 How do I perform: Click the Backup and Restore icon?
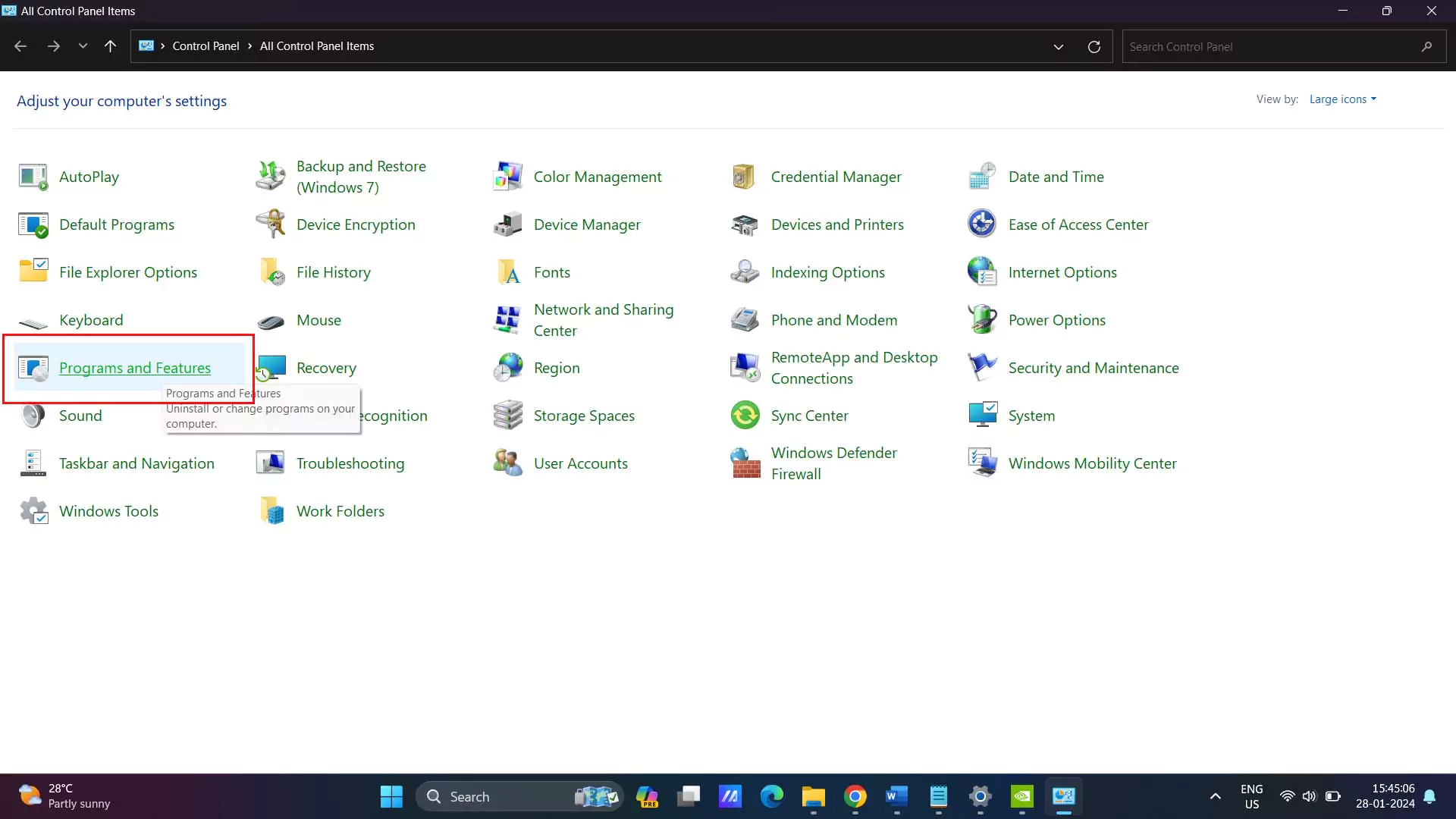[x=270, y=177]
